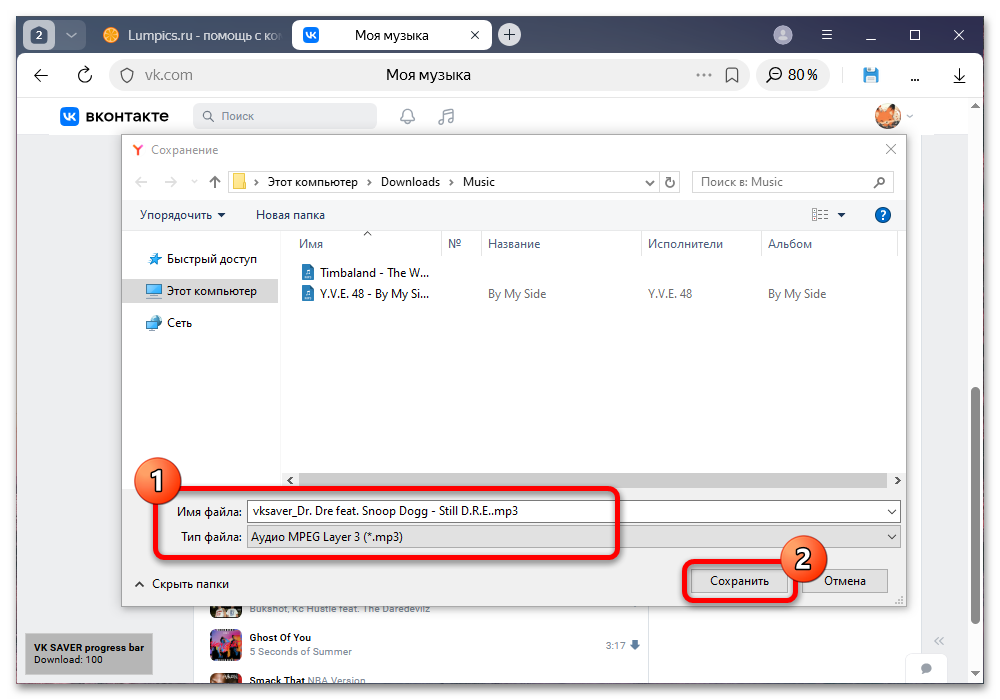Refresh the Music folder view
Screen dimensions: 1000x700
670,183
